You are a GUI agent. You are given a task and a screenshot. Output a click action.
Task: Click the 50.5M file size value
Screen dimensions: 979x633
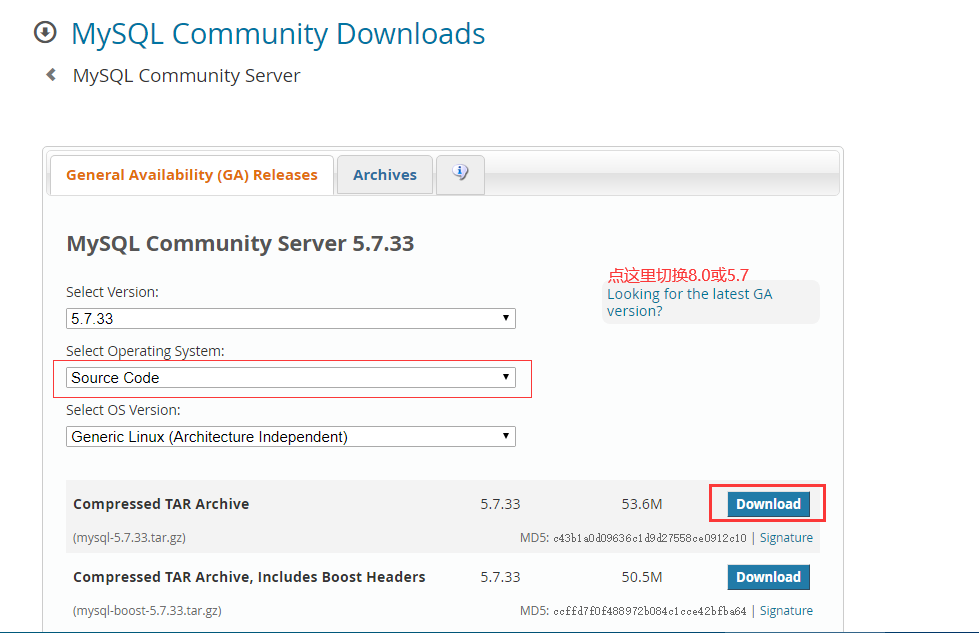[642, 577]
